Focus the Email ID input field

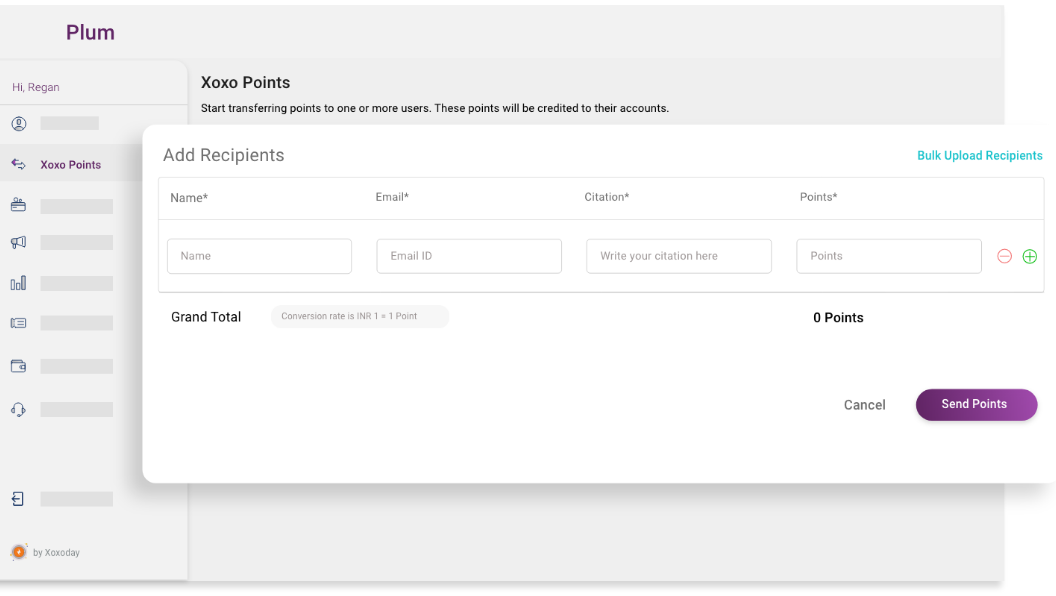(469, 256)
